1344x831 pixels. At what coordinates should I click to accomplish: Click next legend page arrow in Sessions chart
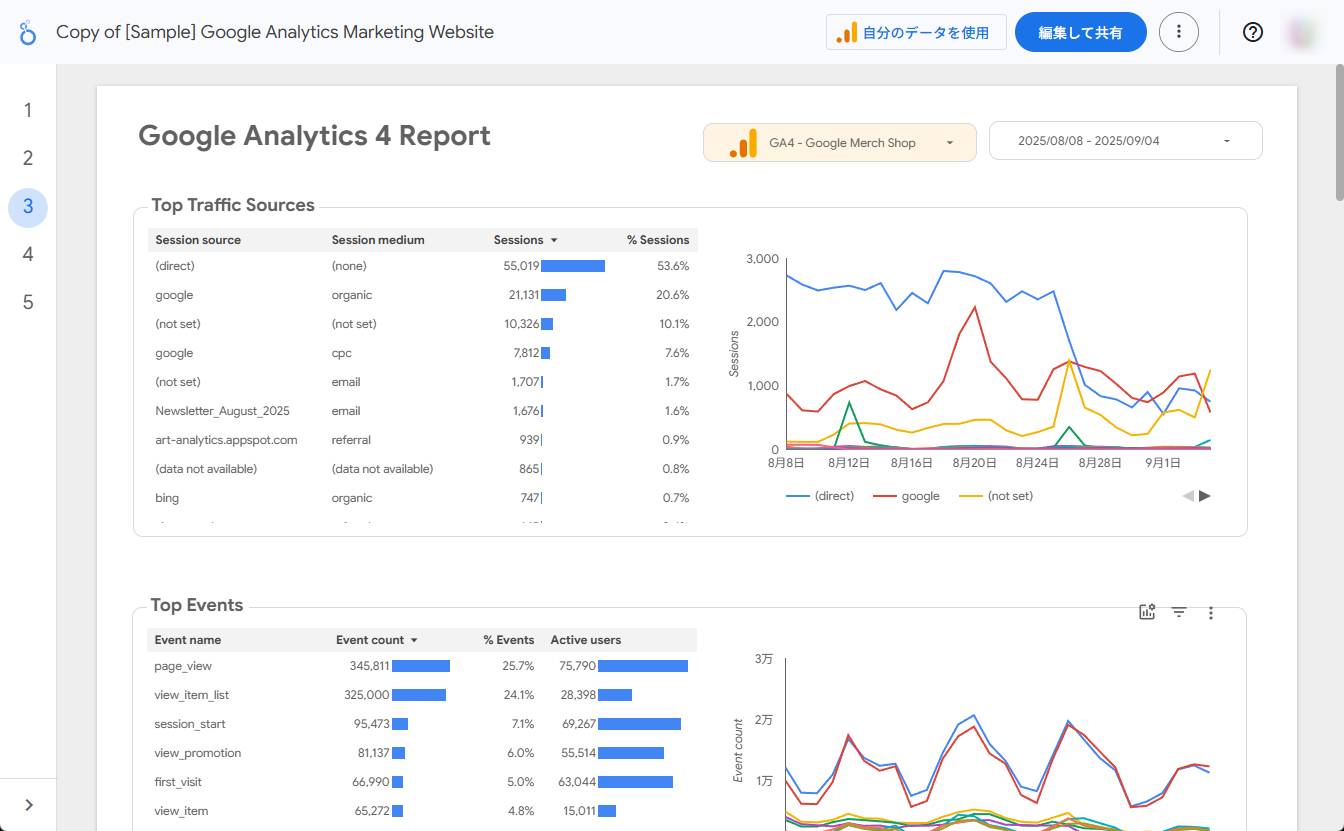[1205, 496]
